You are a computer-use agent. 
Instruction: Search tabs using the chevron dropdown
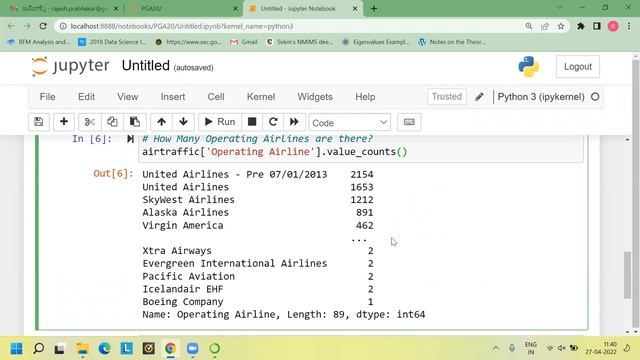click(559, 8)
